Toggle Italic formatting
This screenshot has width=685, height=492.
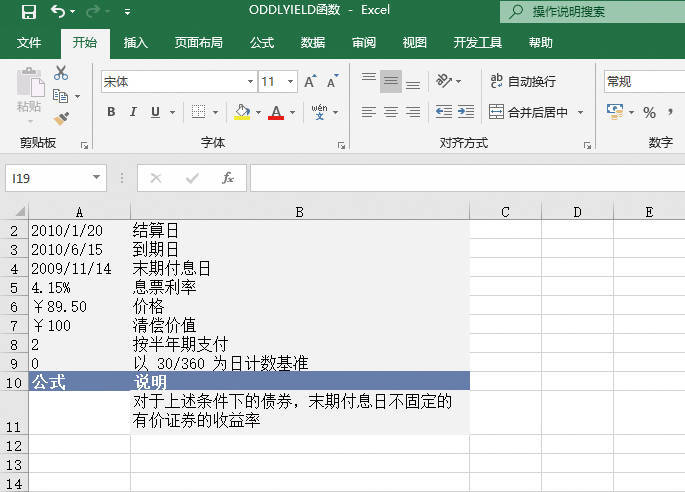pos(134,112)
